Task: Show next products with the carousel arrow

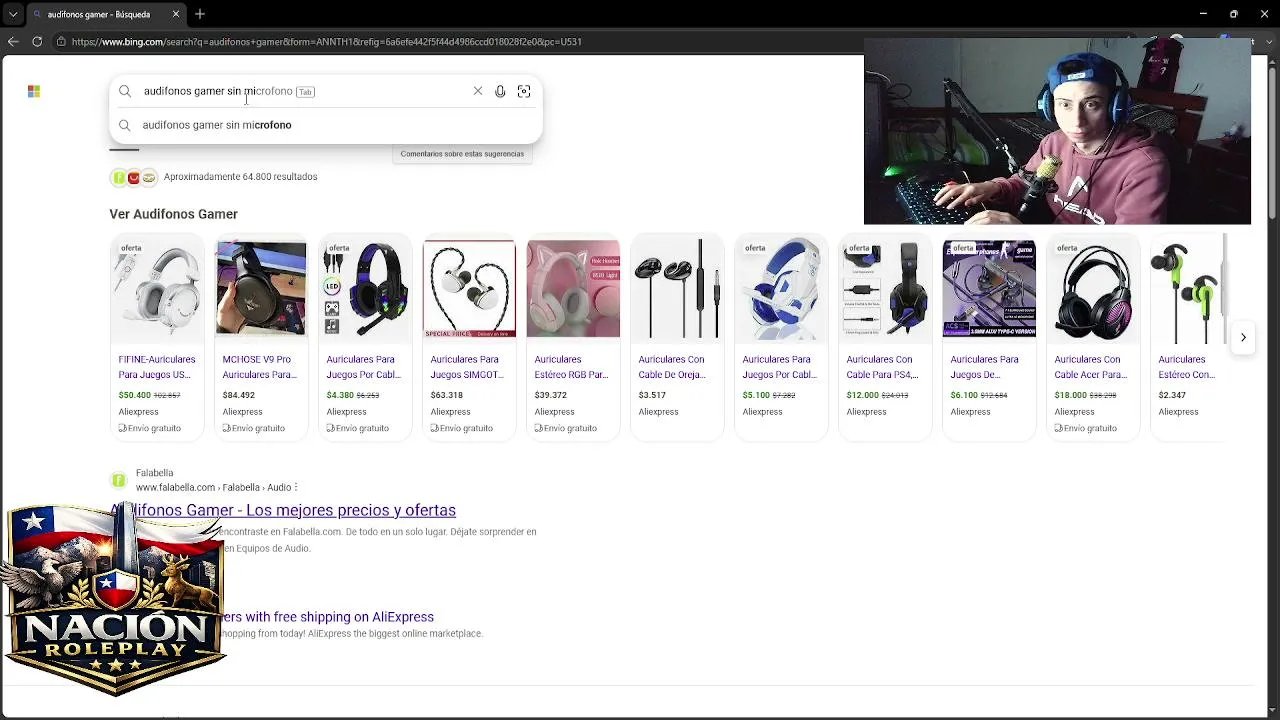Action: [x=1243, y=337]
